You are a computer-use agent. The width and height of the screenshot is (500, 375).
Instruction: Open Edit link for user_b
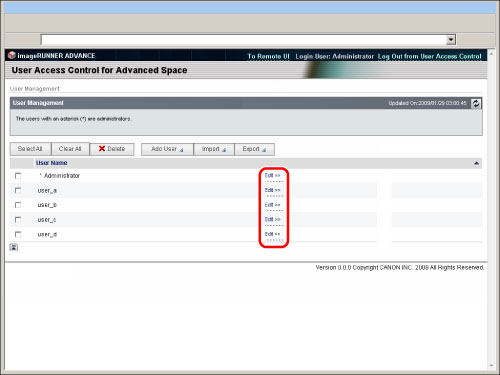coord(272,205)
